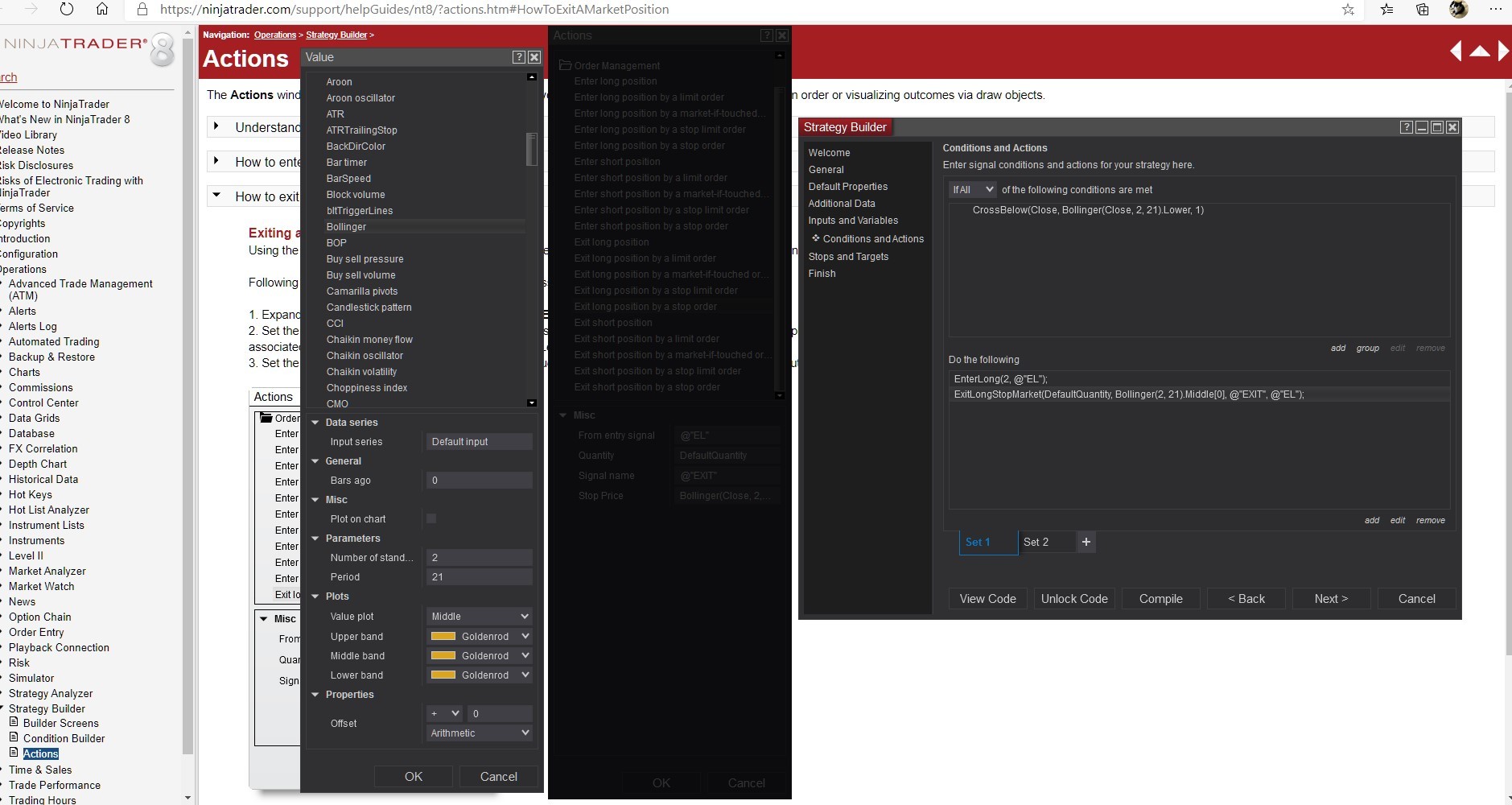Click the Conditions and Actions marker icon
The image size is (1512, 805).
tap(815, 238)
